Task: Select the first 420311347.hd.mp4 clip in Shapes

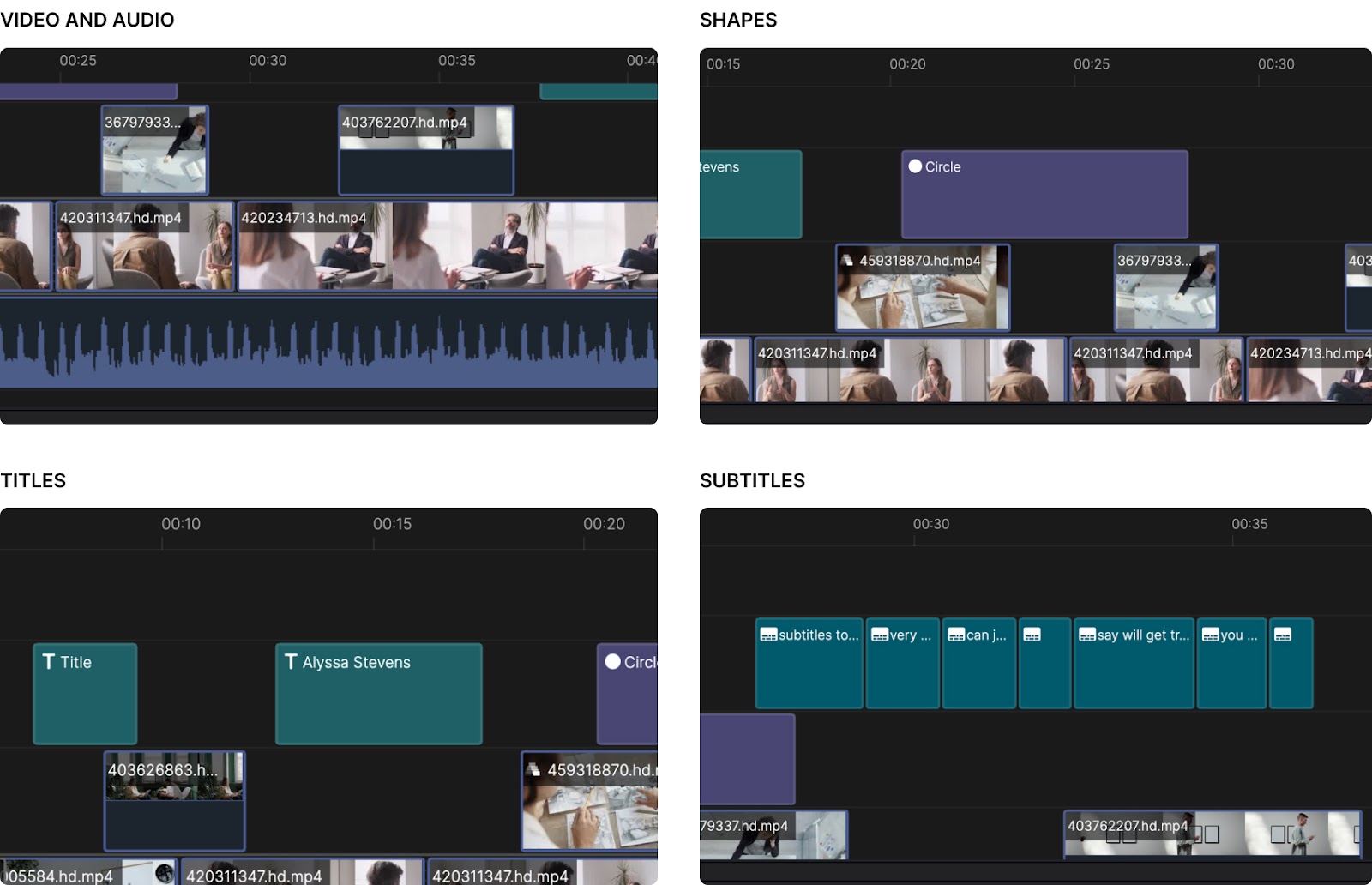Action: [x=910, y=370]
